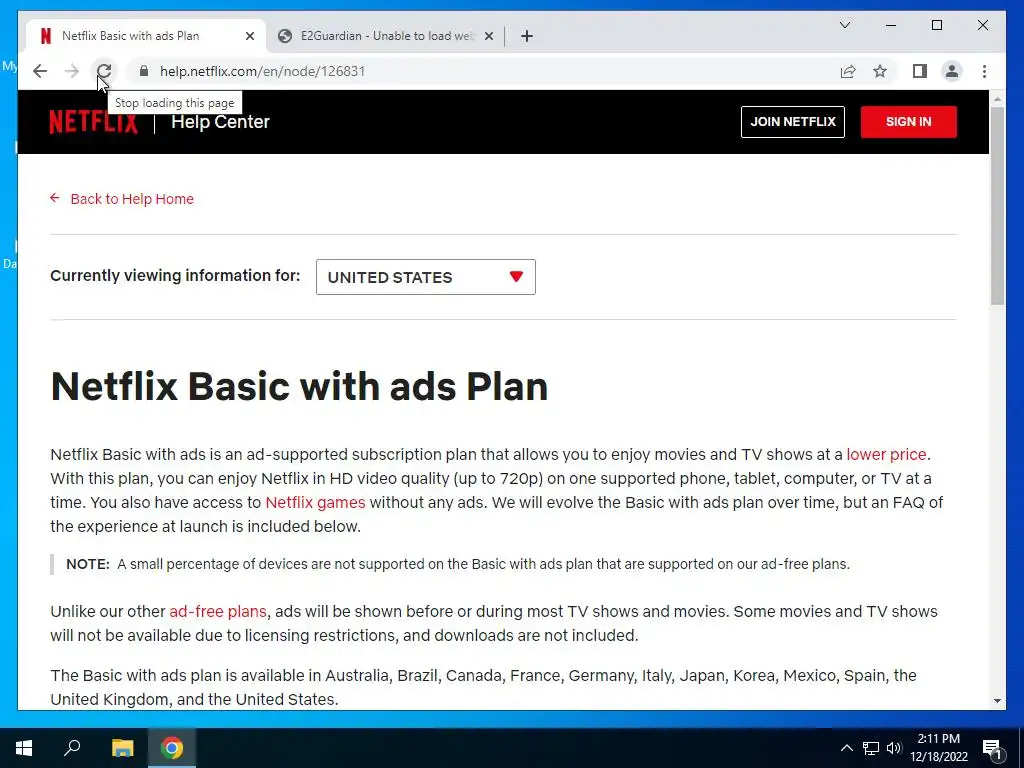Open the Help Center link
Screen dimensions: 1024x768
(220, 122)
